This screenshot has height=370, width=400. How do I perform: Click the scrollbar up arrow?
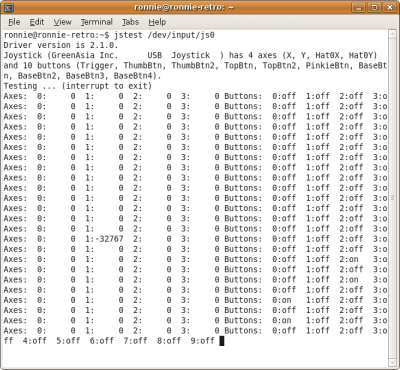tap(393, 34)
